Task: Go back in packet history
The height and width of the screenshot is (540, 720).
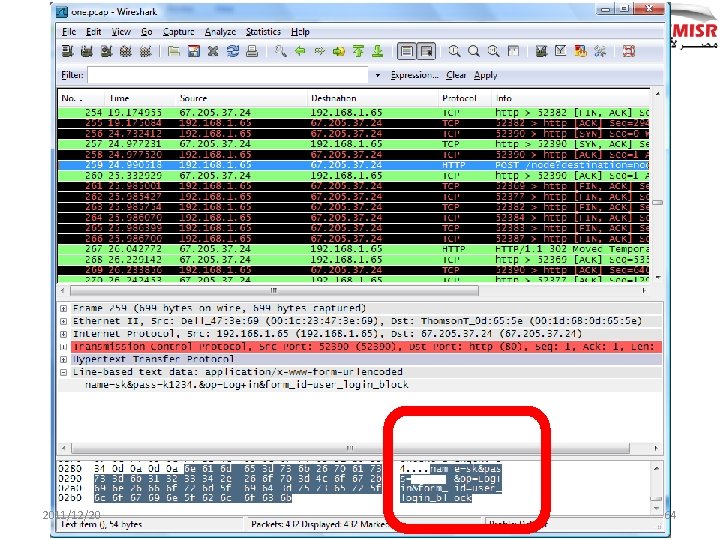Action: [x=300, y=51]
